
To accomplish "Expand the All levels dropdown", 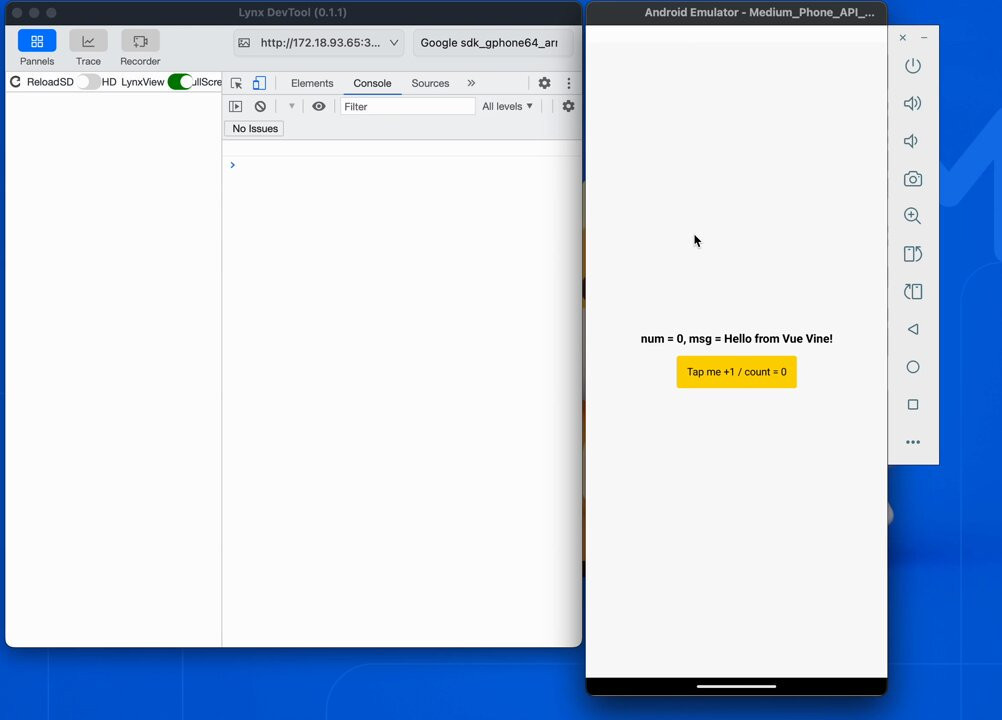I will click(x=507, y=106).
